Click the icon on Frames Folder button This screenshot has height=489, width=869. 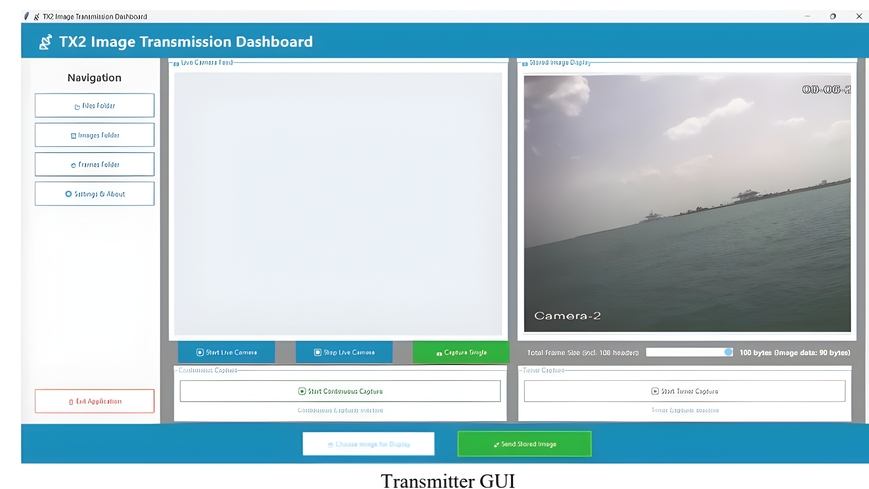pos(73,165)
